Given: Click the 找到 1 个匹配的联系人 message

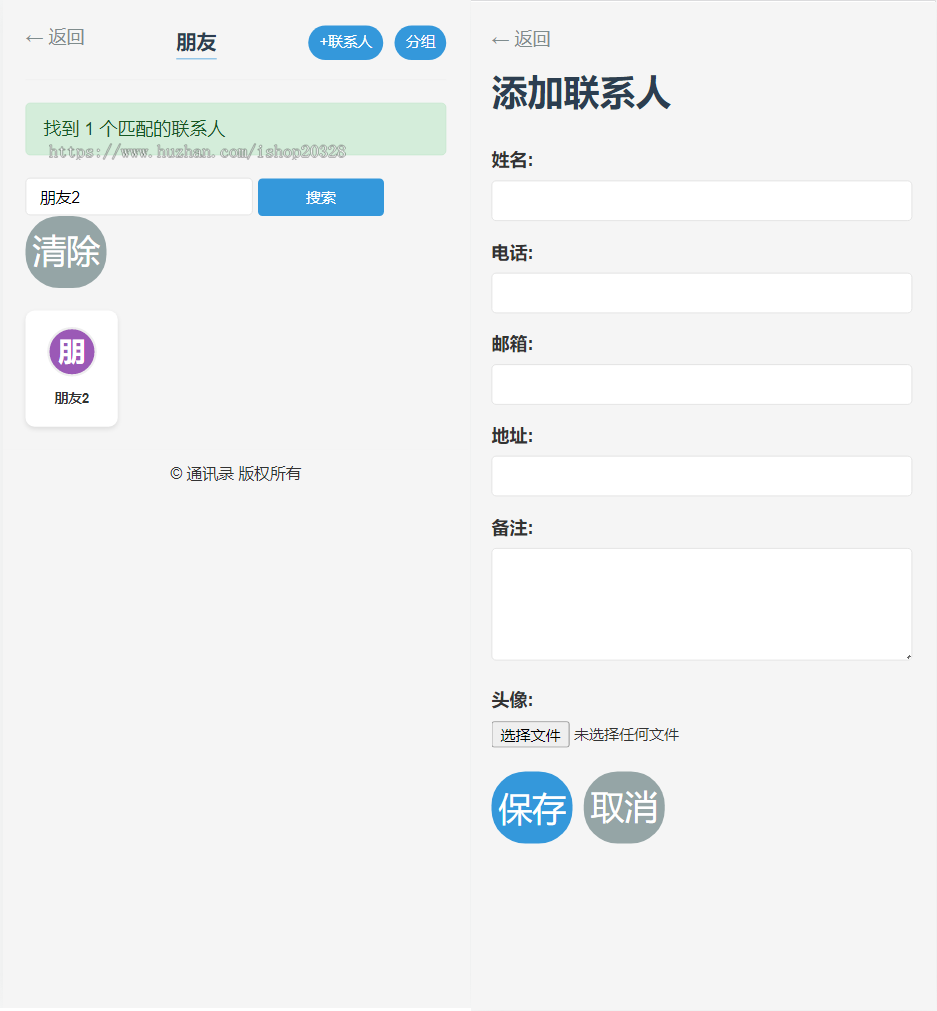Looking at the screenshot, I should coord(135,129).
